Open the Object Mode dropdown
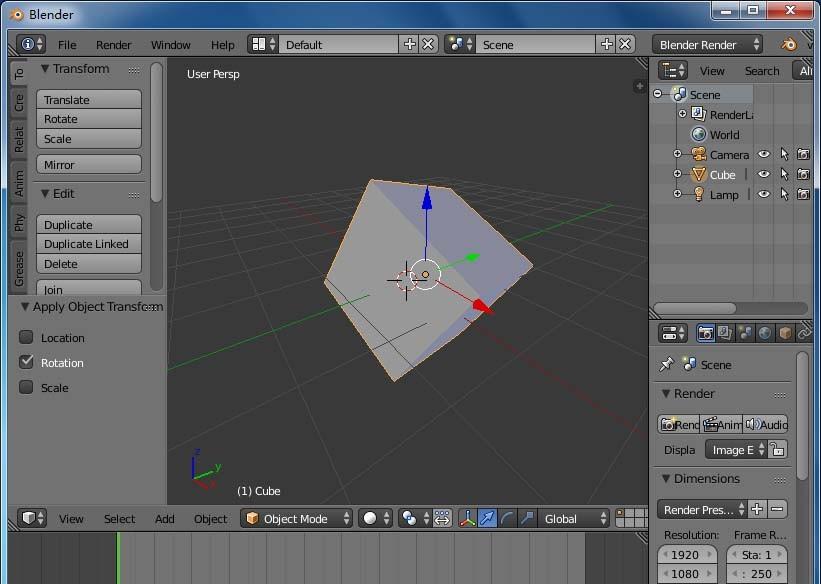Screen dimensions: 821x584 [295, 518]
